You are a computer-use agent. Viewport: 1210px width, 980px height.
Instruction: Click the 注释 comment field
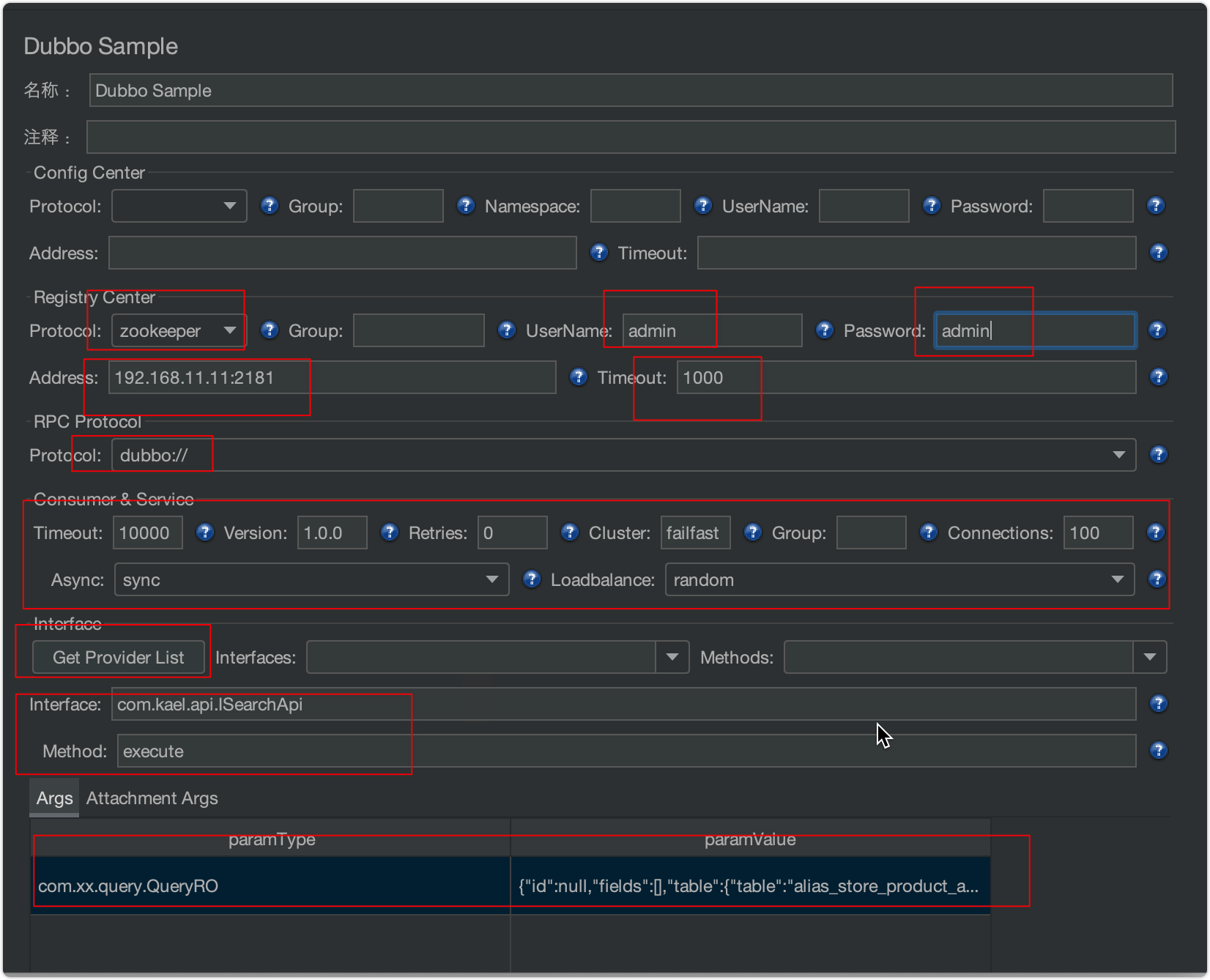click(631, 137)
